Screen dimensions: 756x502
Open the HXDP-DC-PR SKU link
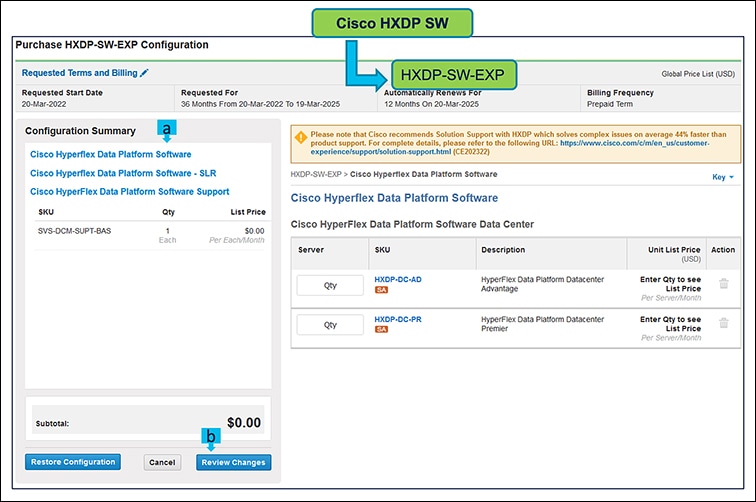(398, 319)
